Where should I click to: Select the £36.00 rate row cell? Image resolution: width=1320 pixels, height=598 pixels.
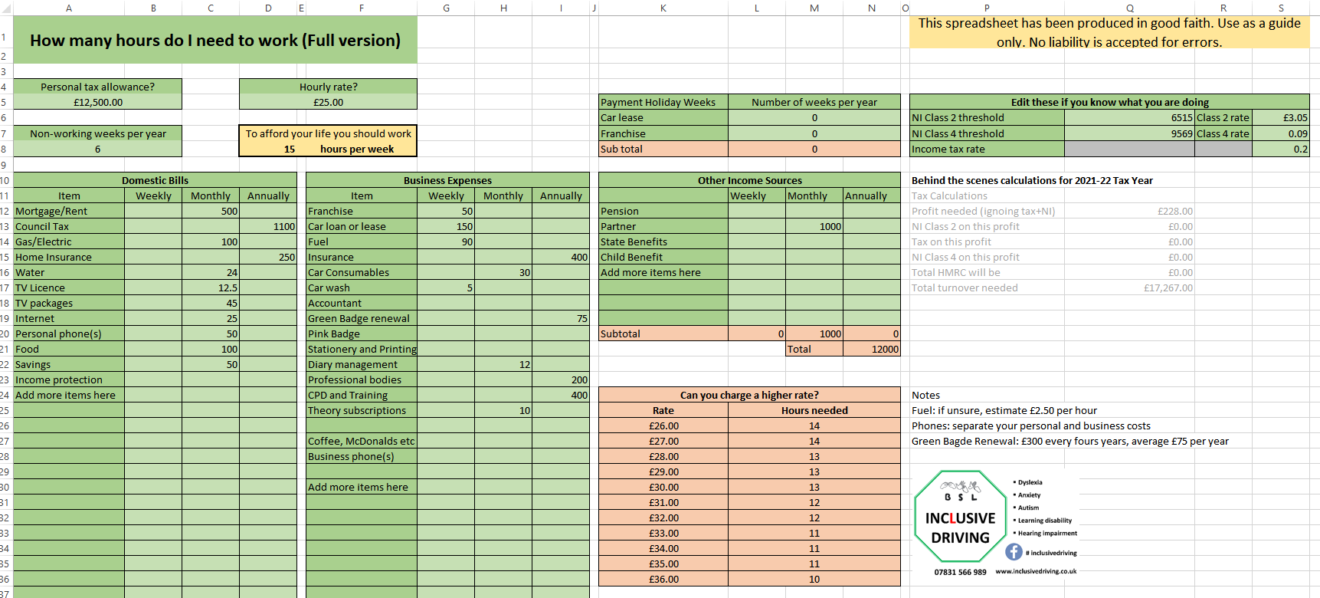[662, 578]
